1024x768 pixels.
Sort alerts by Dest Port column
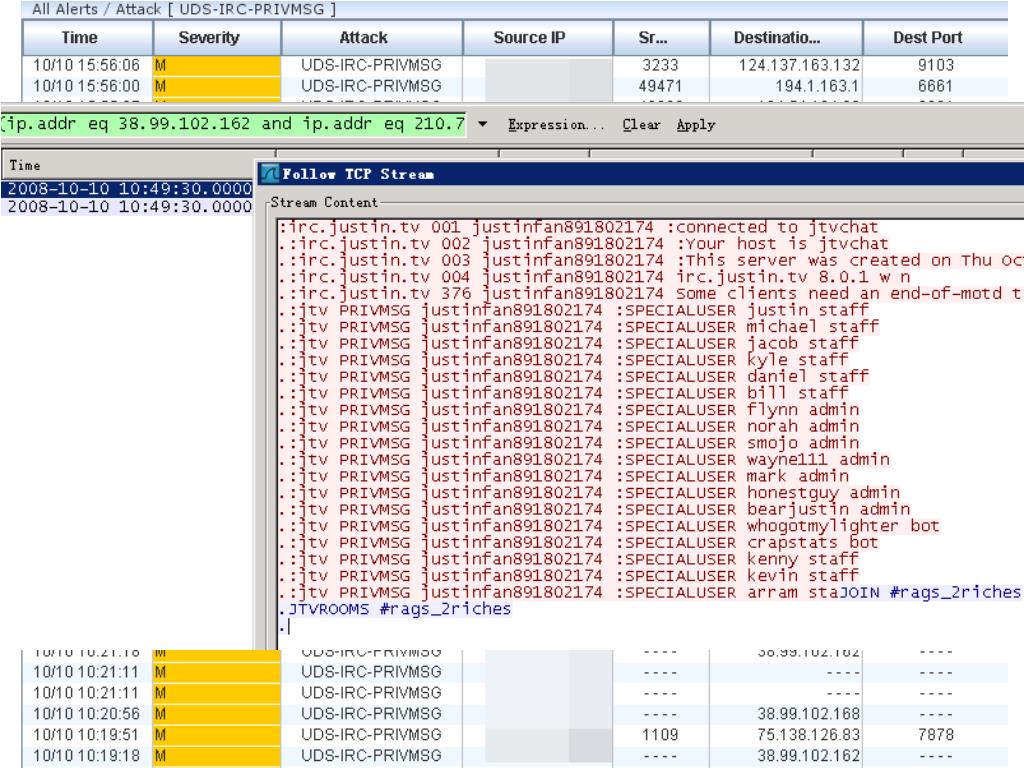(x=936, y=38)
